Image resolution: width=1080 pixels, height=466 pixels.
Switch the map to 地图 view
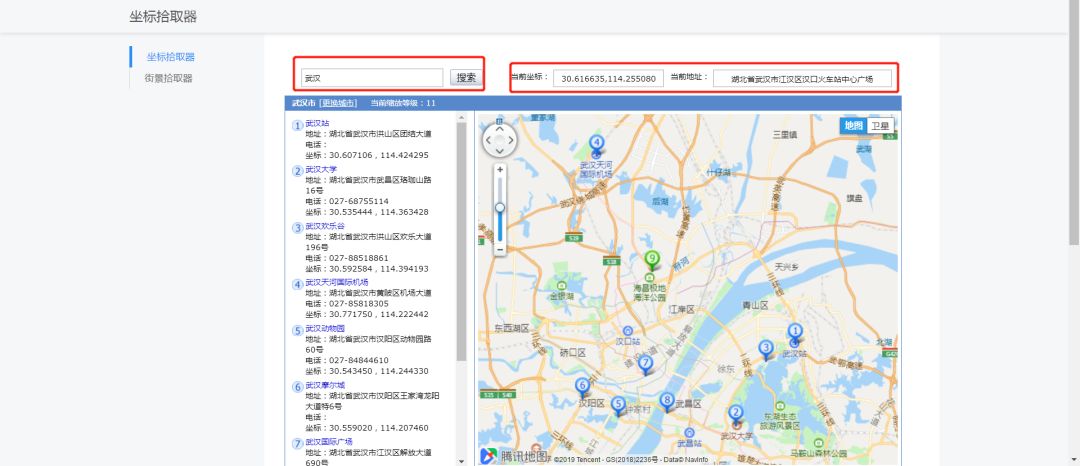pyautogui.click(x=853, y=125)
